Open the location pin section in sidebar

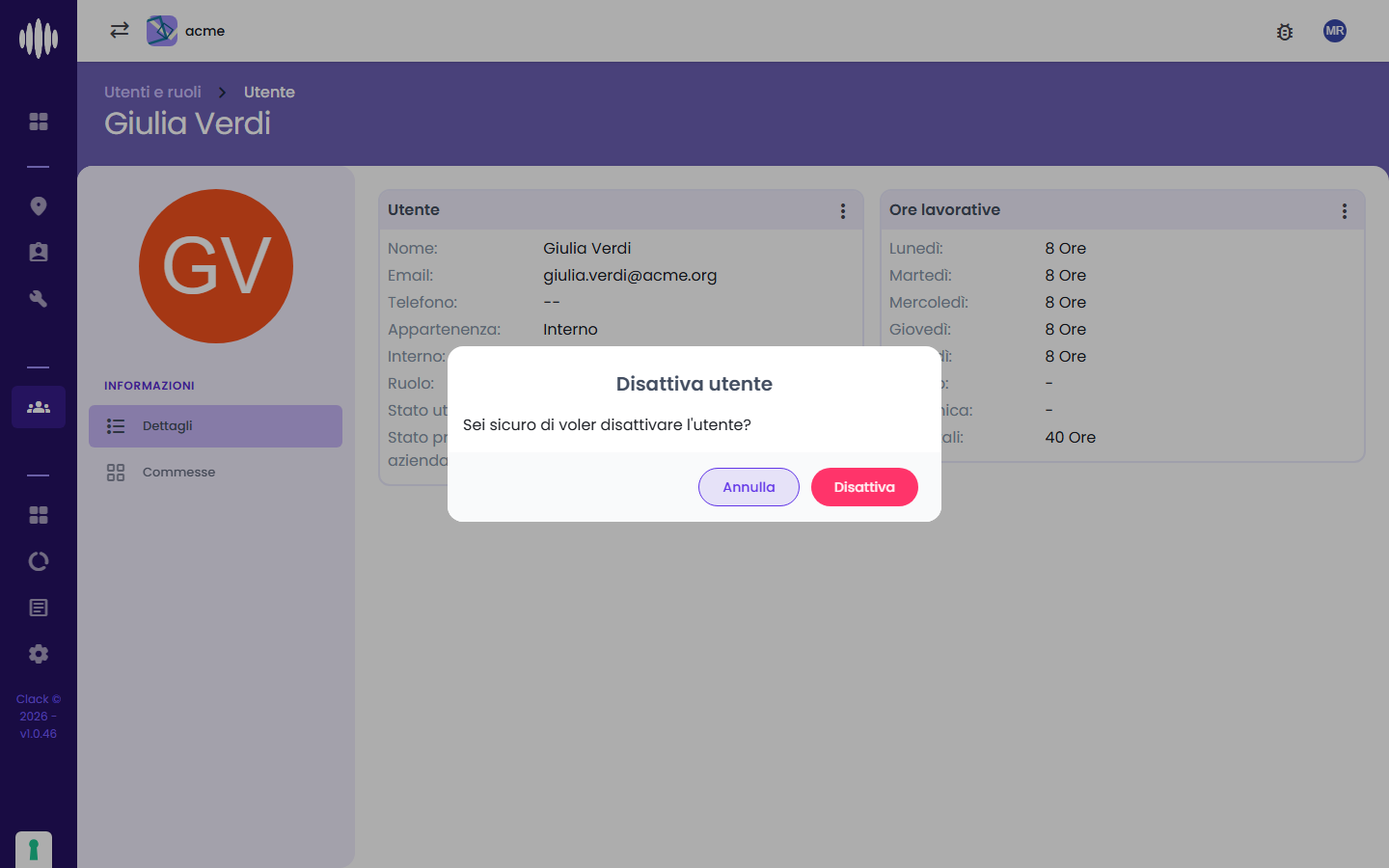coord(39,206)
